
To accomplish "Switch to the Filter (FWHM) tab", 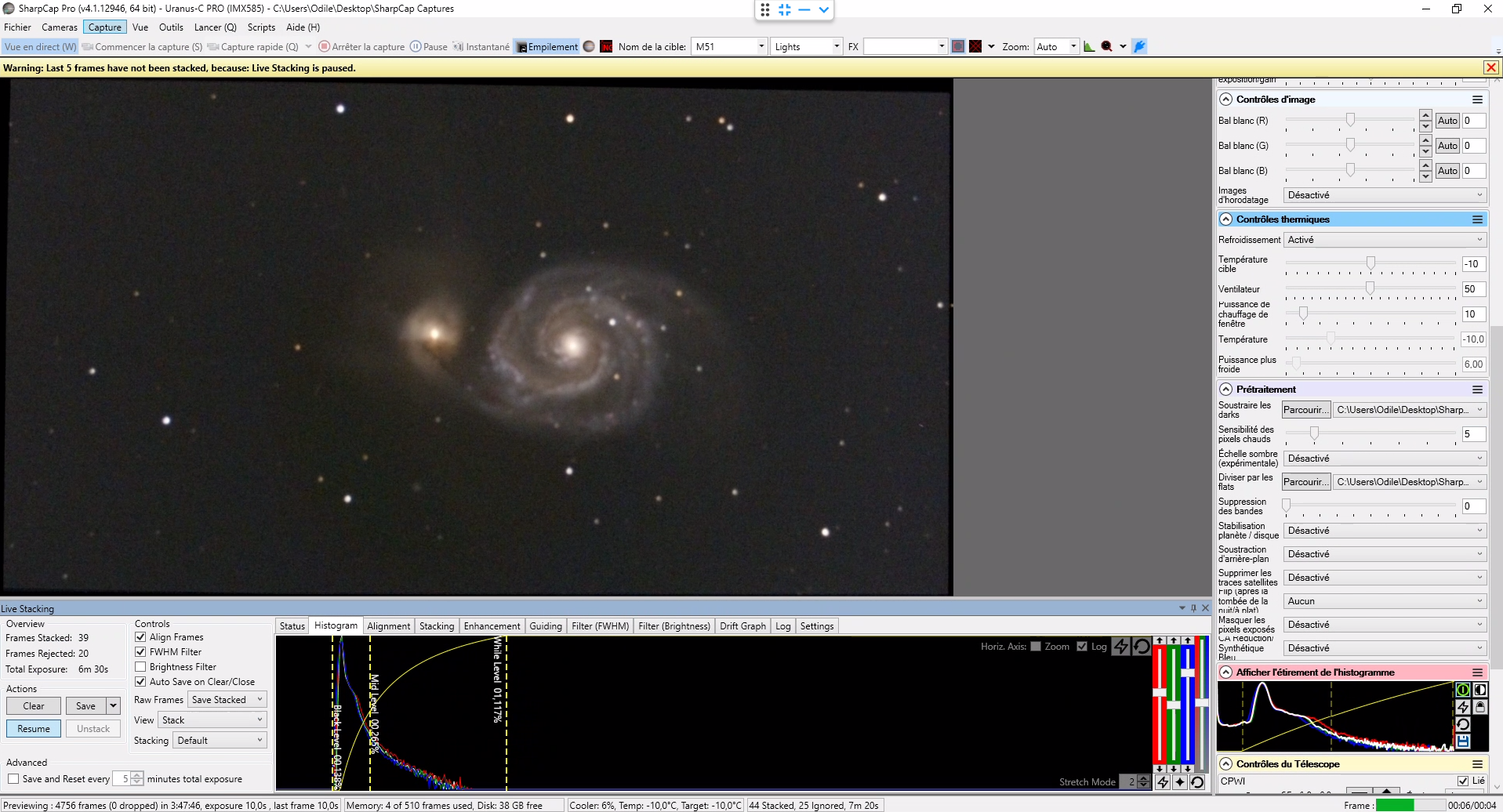I will [x=600, y=626].
